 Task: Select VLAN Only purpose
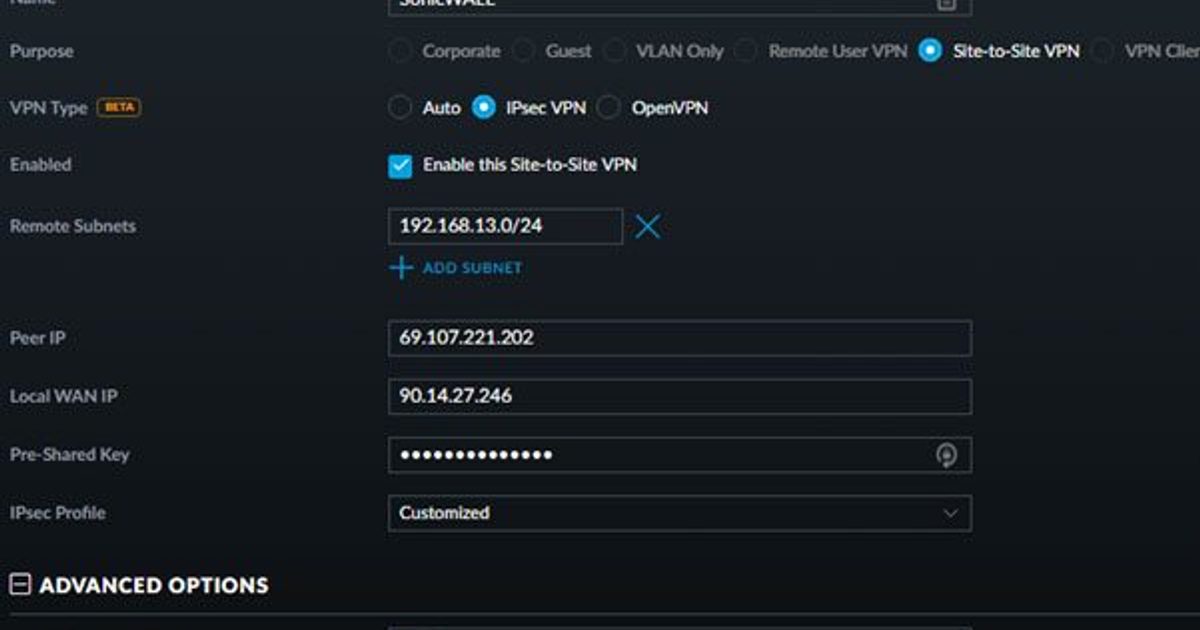coord(614,51)
